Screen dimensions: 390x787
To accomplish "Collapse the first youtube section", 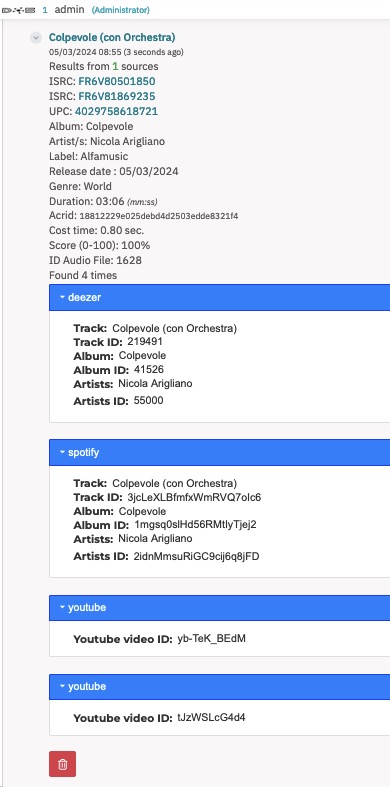I will (219, 607).
